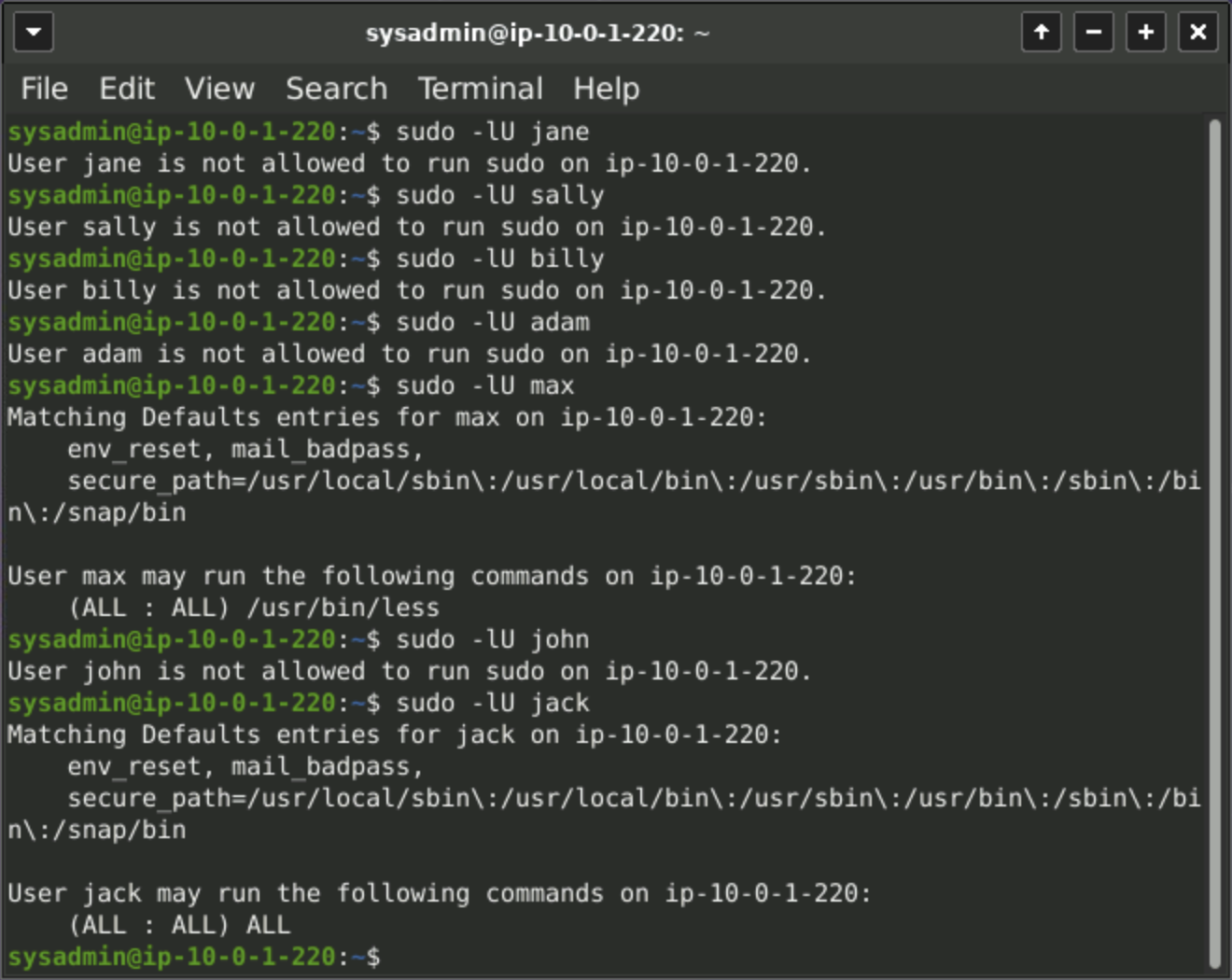1232x980 pixels.
Task: Click the command 'sudo -lU adam'
Action: pos(493,322)
